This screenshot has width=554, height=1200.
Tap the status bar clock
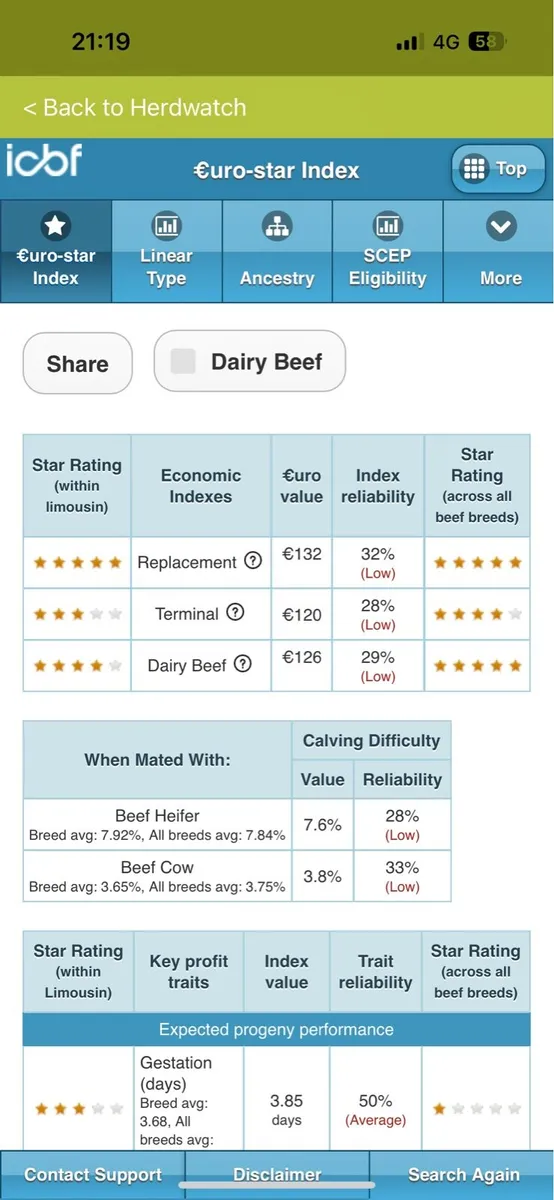(x=101, y=42)
